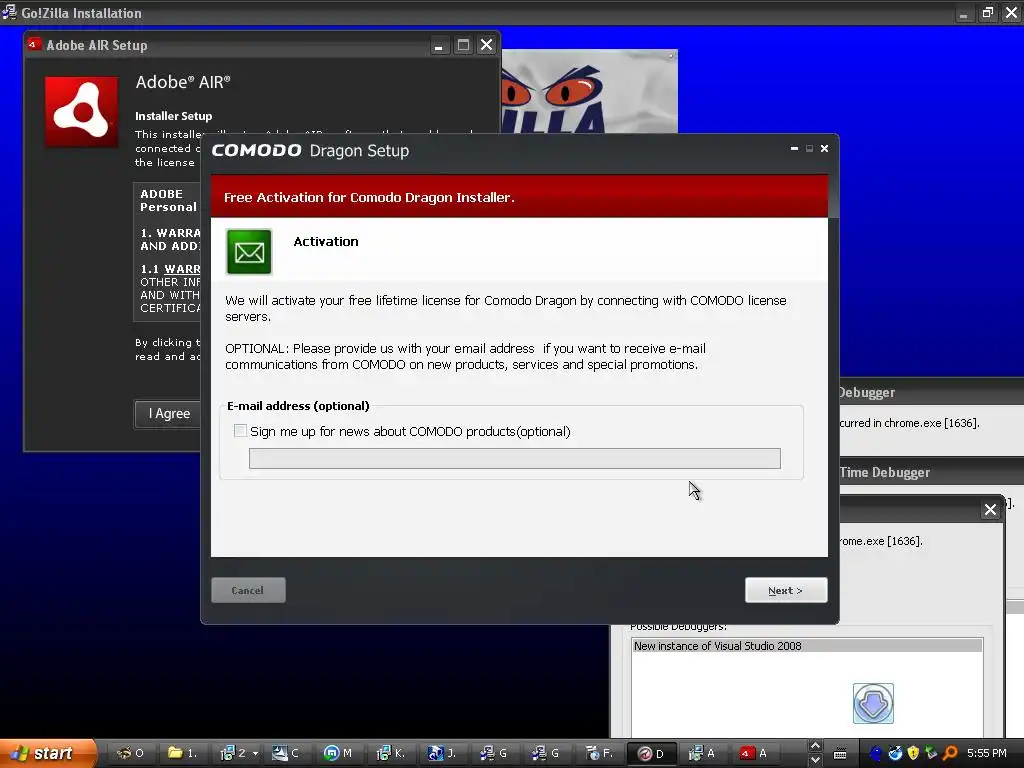
Task: Click the Go!Zilla logo banner image
Action: click(x=590, y=91)
